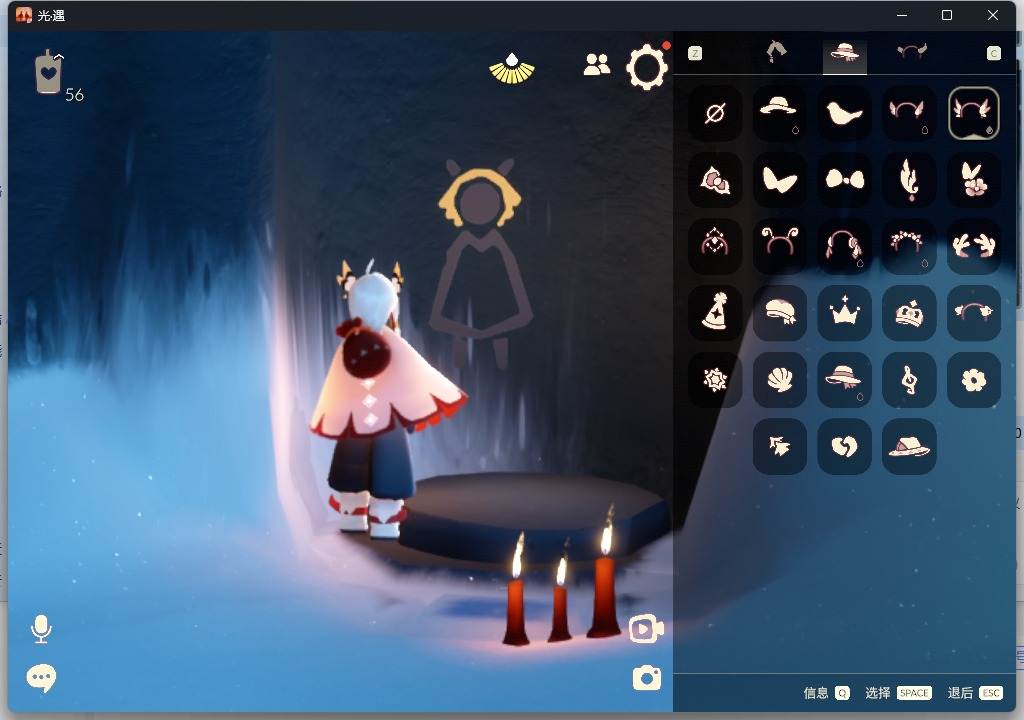Screen dimensions: 1024x720
Task: Choose the flat brimmed hat in last row
Action: (908, 446)
